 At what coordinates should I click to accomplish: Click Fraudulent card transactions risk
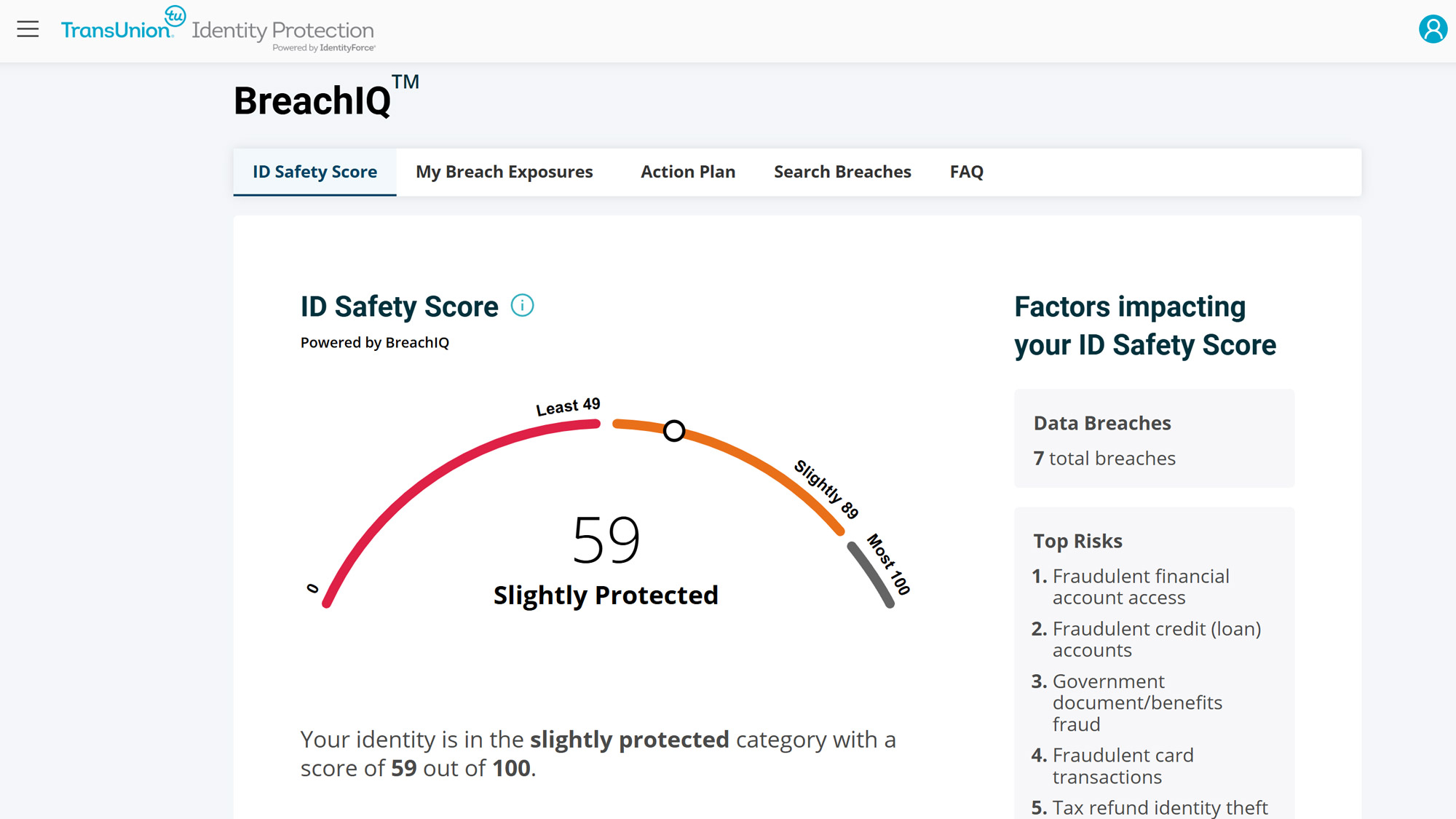1123,766
